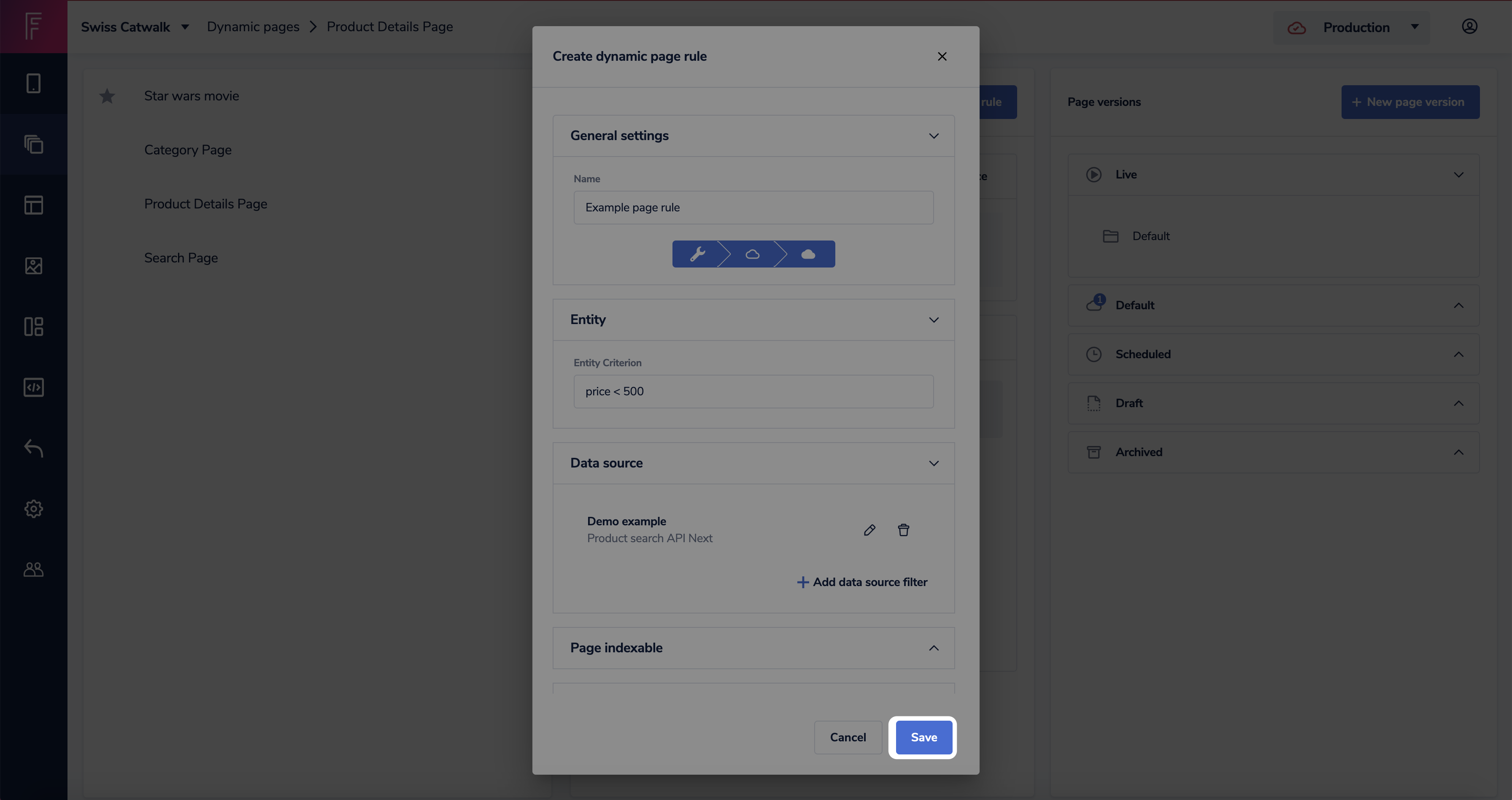Collapse the Entity section
The width and height of the screenshot is (1512, 800).
(933, 320)
